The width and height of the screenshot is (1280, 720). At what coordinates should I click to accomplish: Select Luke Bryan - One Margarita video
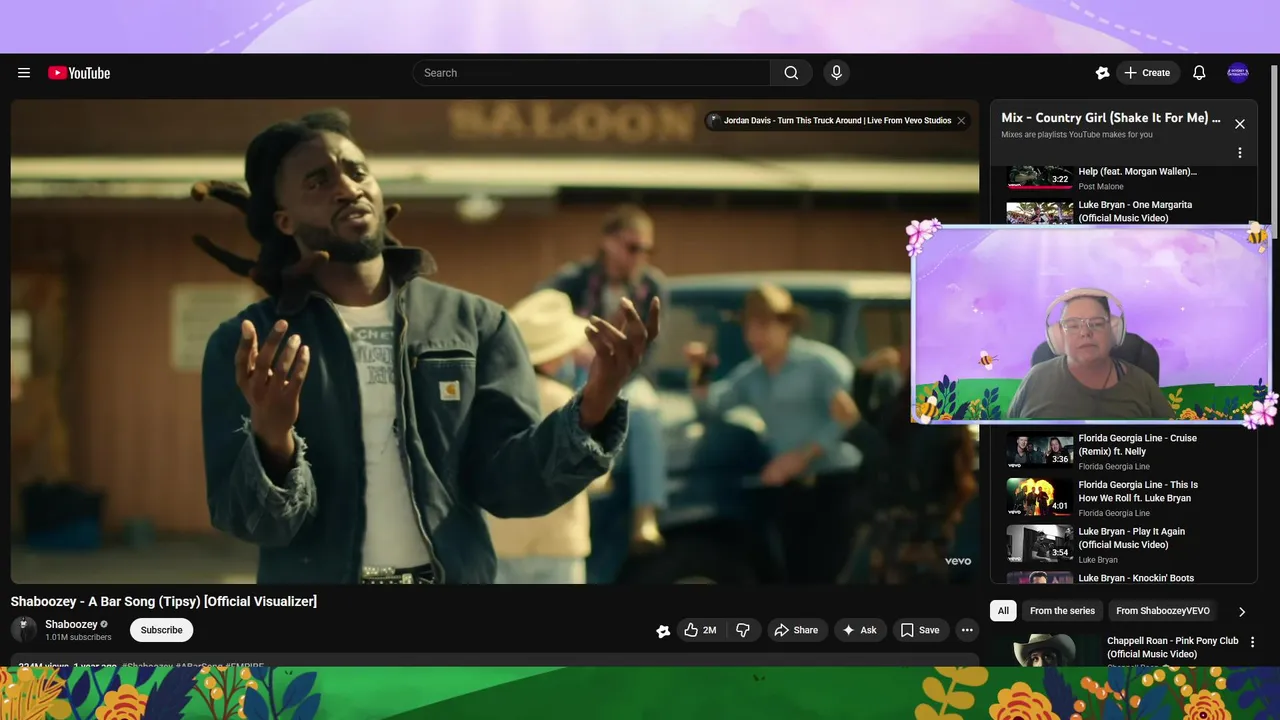coord(1135,211)
